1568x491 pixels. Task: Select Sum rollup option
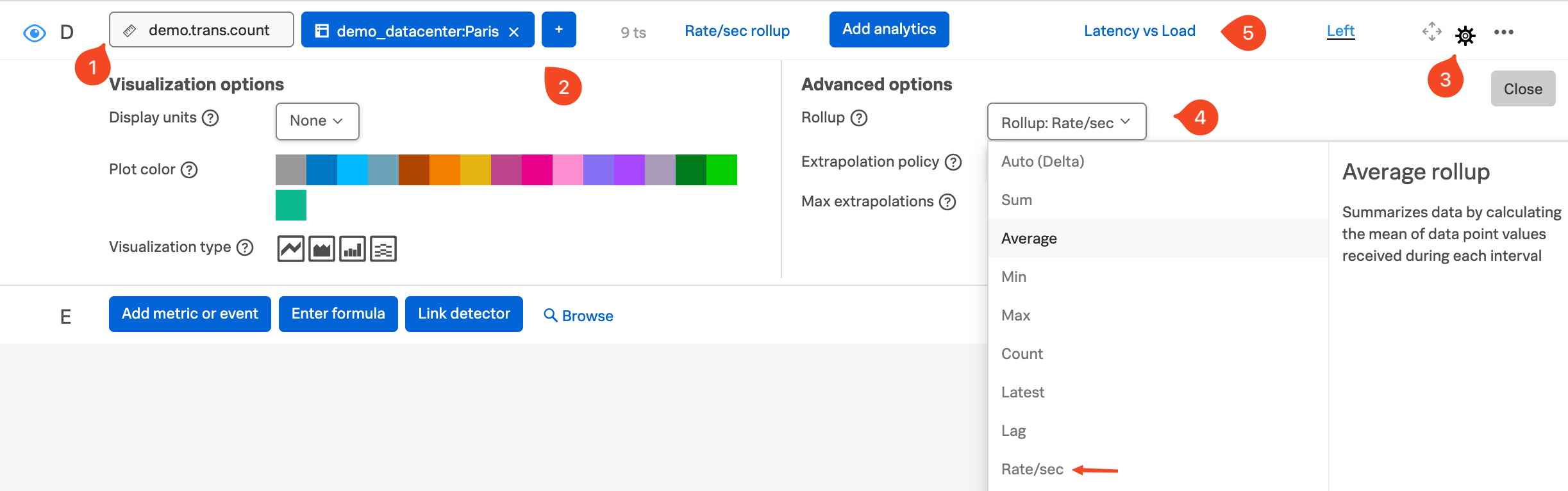tap(1017, 200)
